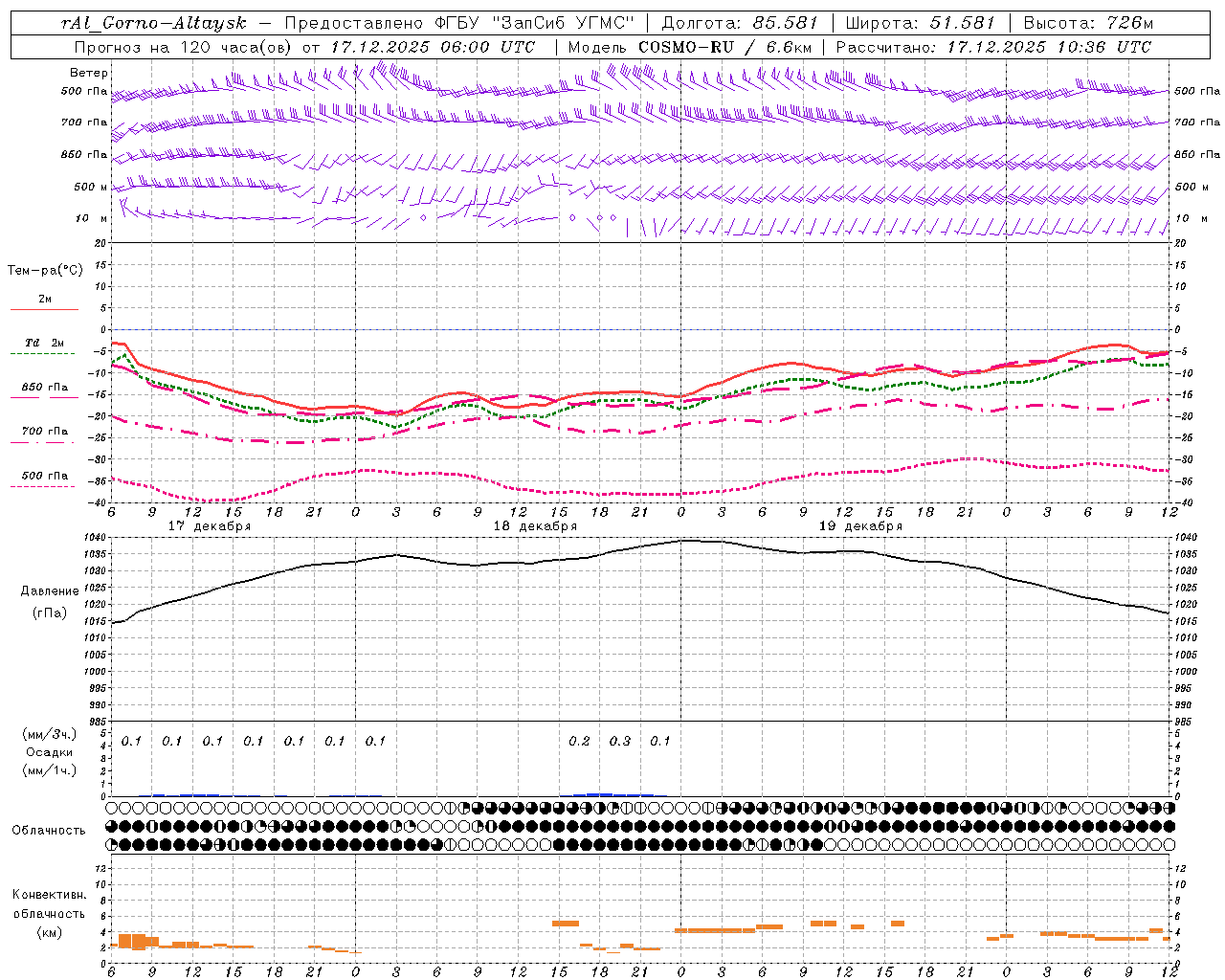This screenshot has width=1225, height=980.
Task: Click the latitude value Широта: 51.581
Action: [920, 23]
